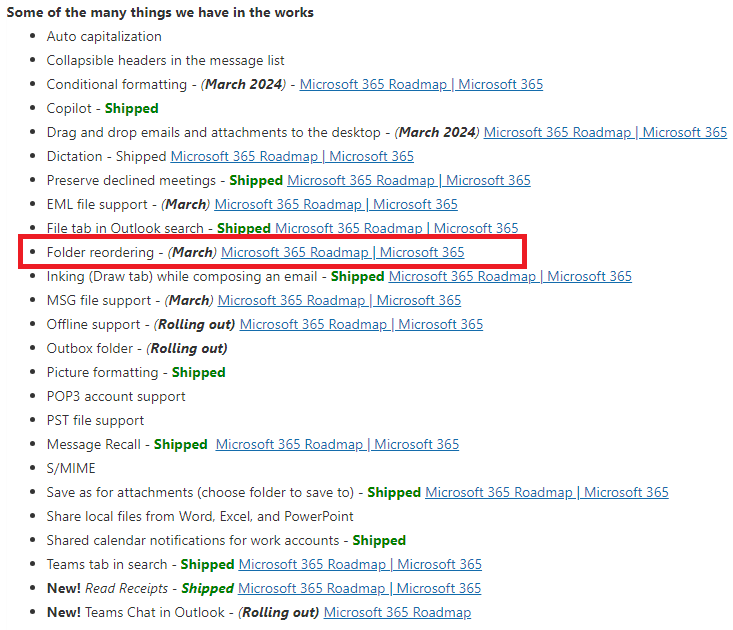Open the Teams tab in search roadmap link

click(360, 564)
